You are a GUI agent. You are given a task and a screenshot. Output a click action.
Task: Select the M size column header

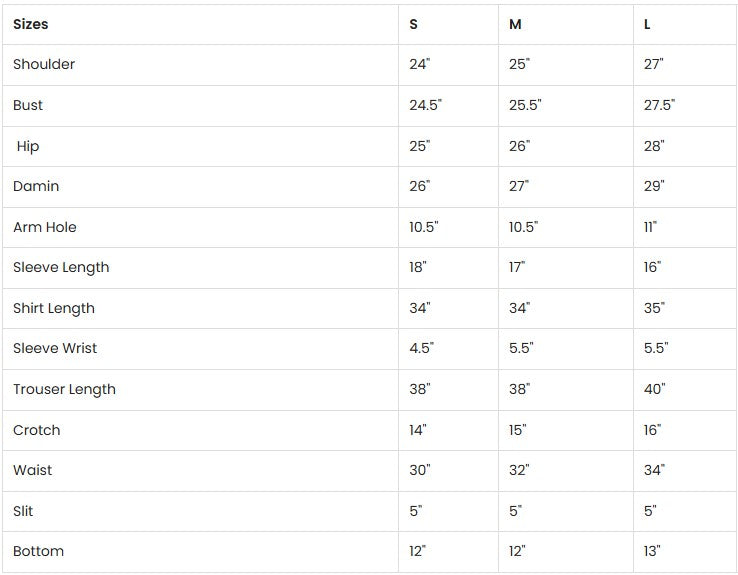[x=515, y=24]
